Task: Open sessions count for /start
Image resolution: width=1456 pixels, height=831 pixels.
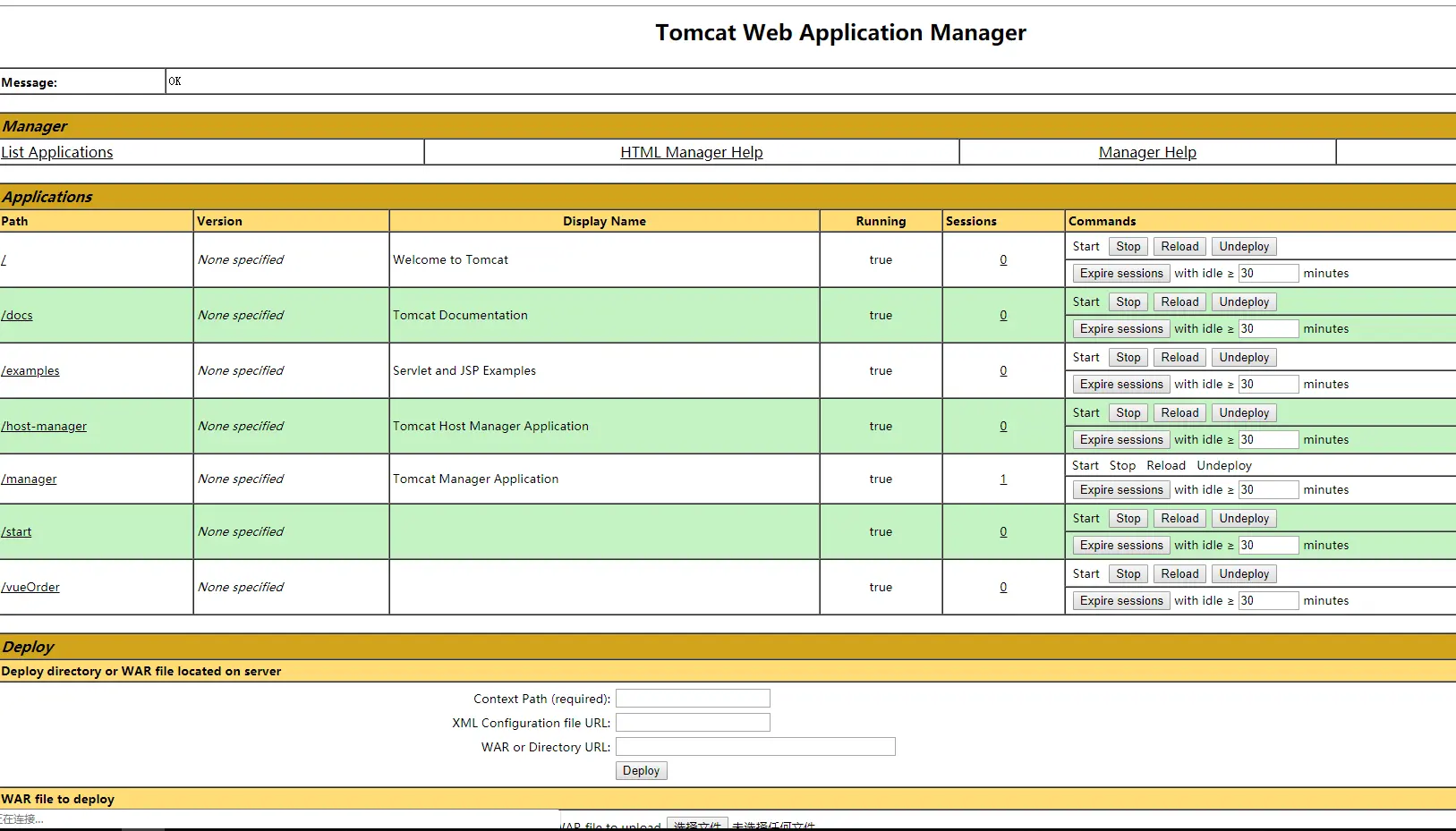Action: click(1003, 532)
